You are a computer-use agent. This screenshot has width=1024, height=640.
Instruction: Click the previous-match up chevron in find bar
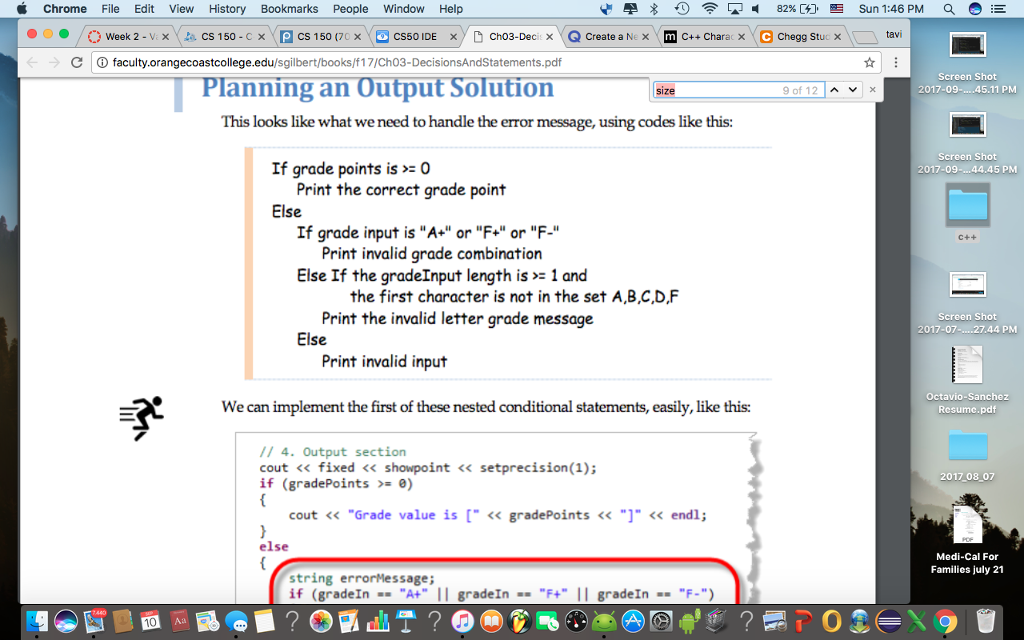834,89
